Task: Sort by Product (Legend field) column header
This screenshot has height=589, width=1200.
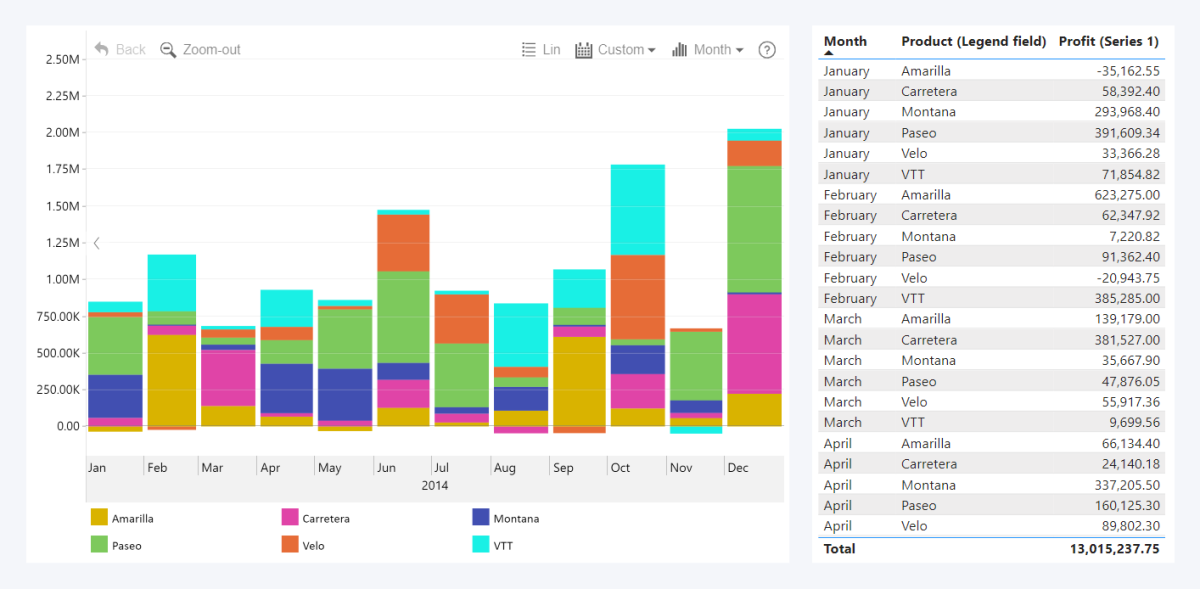Action: [x=973, y=41]
